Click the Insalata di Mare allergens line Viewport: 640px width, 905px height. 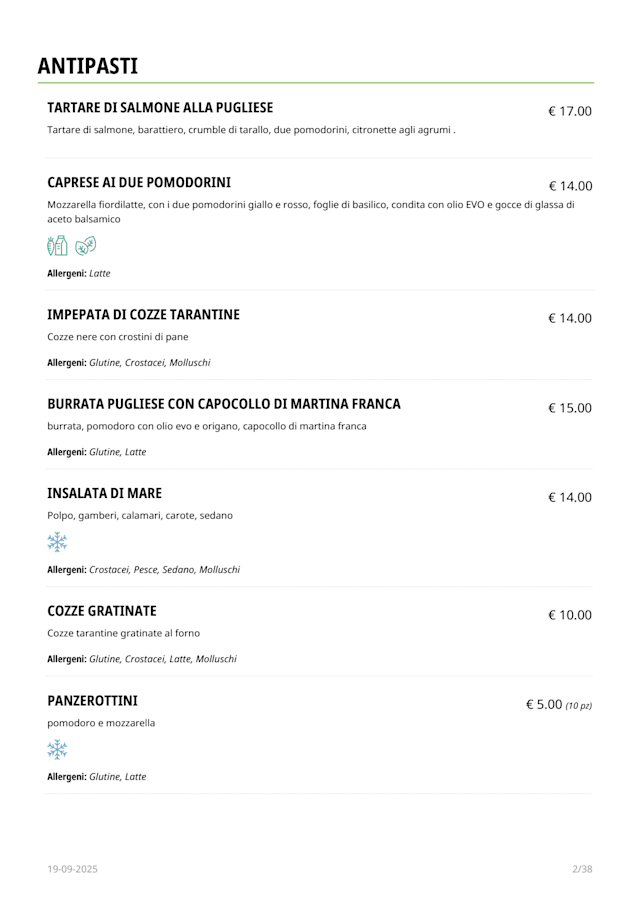[143, 570]
